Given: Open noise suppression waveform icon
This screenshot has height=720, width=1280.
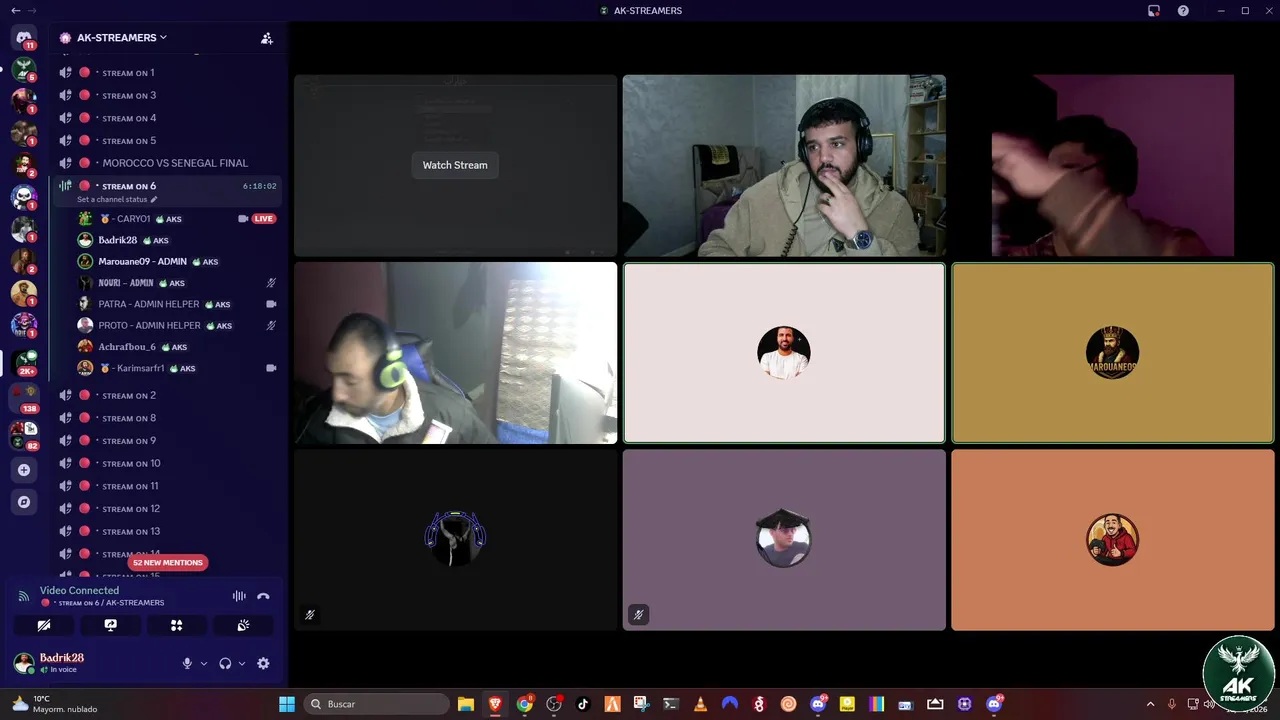Looking at the screenshot, I should (x=239, y=596).
